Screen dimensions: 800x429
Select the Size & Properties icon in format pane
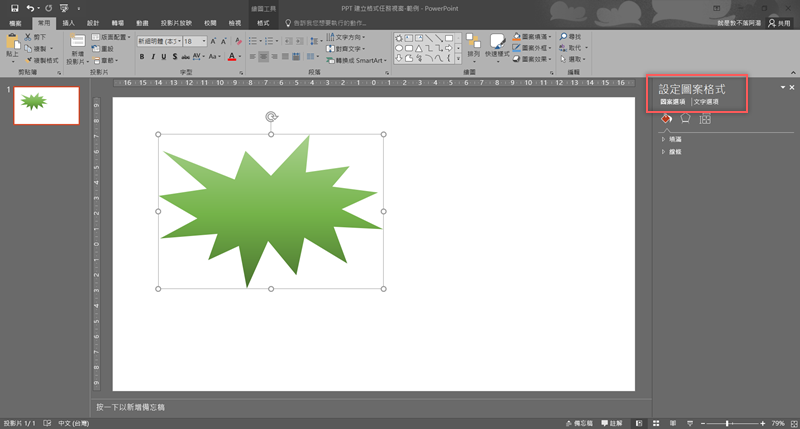(x=705, y=119)
